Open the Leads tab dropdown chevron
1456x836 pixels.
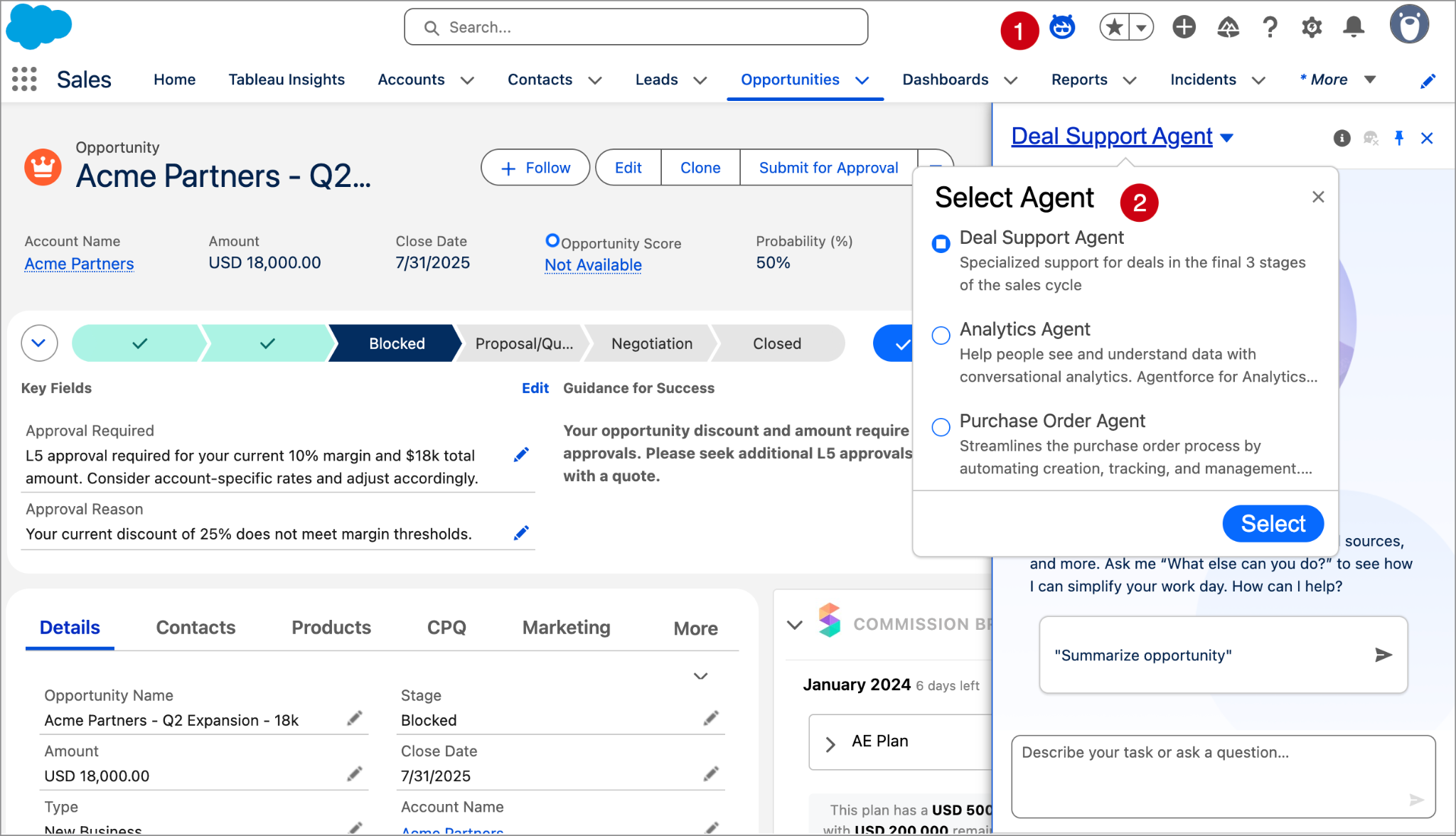pos(700,80)
